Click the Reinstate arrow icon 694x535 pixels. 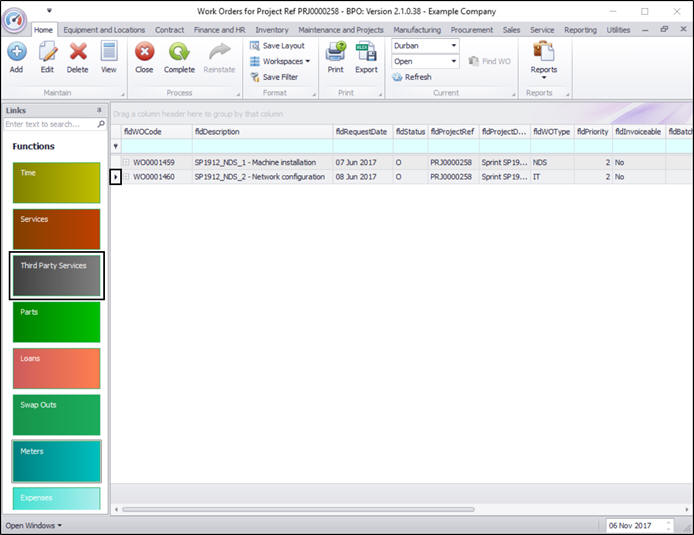[x=220, y=52]
